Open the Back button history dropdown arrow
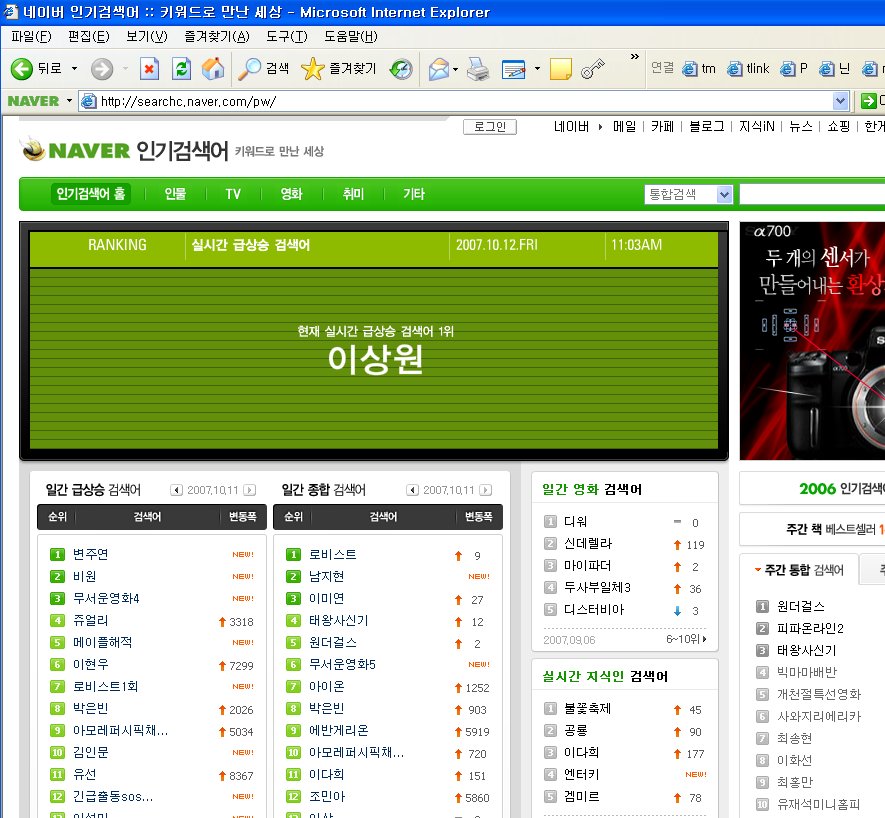Image resolution: width=885 pixels, height=818 pixels. click(74, 69)
